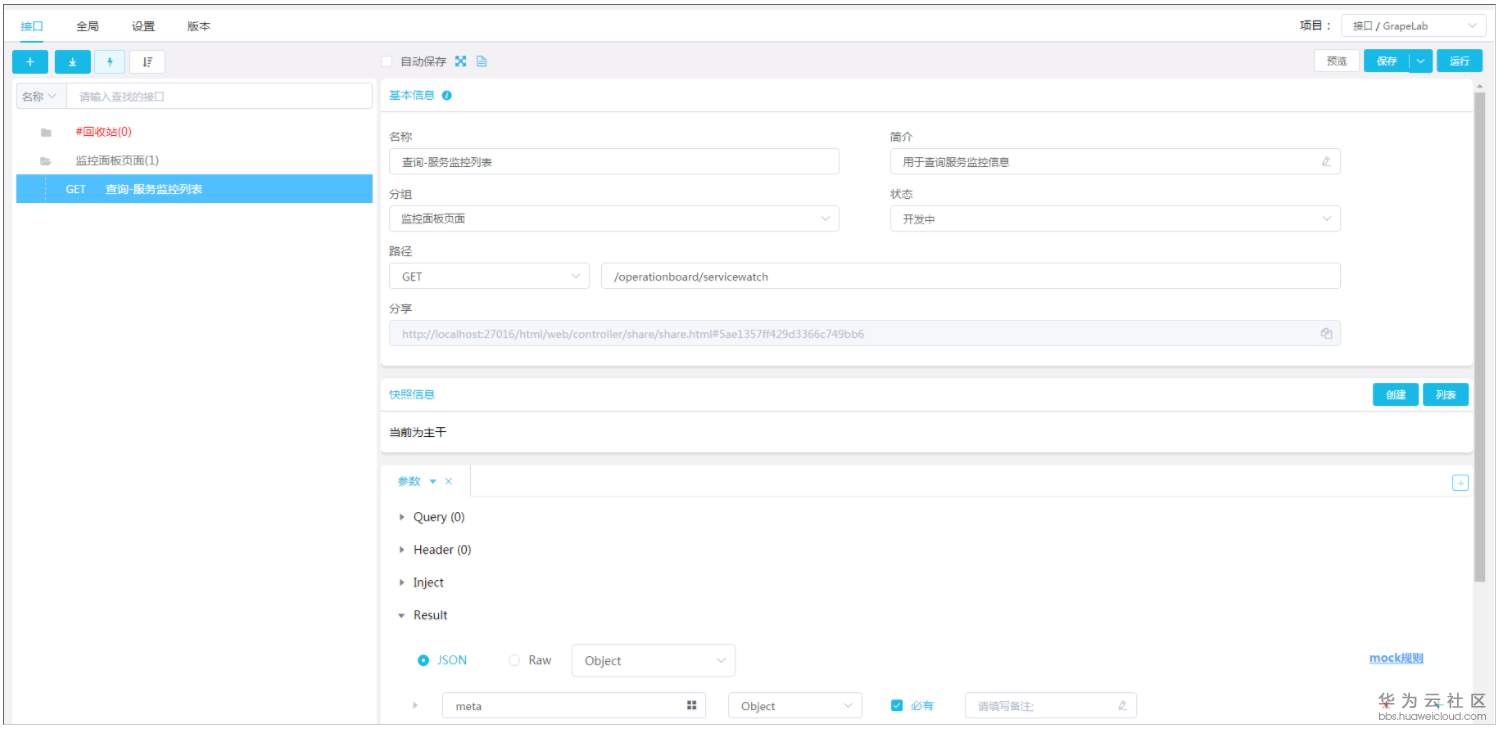Open the 名称 search type dropdown
The height and width of the screenshot is (731, 1500).
[x=41, y=96]
